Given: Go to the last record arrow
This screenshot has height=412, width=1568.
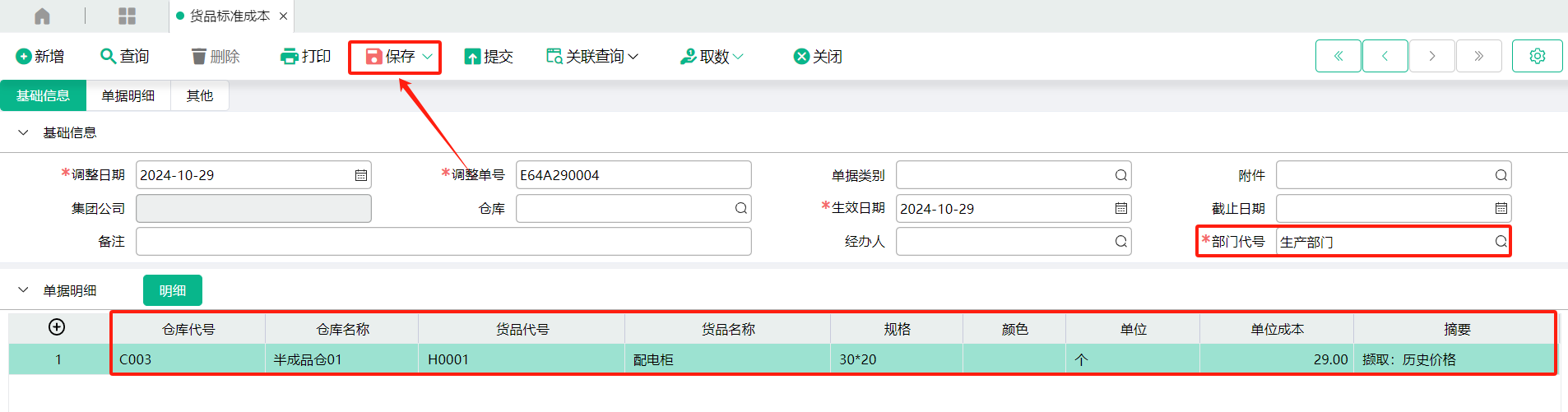Looking at the screenshot, I should (1478, 56).
